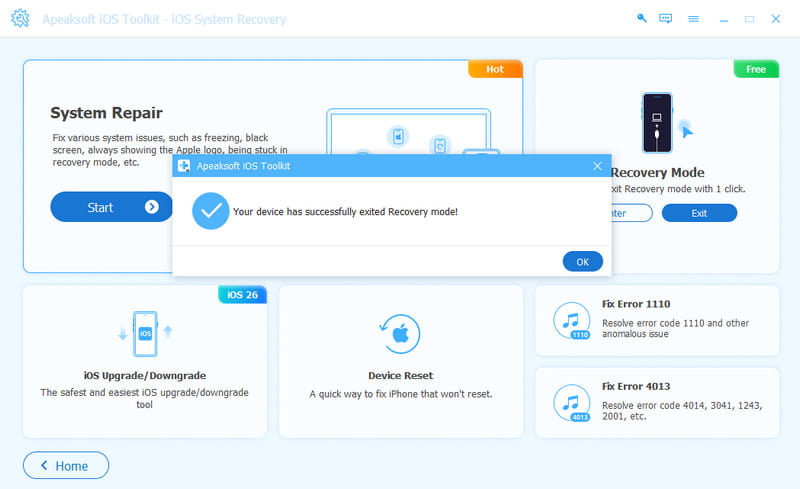This screenshot has height=489, width=800.
Task: Click the Recovery Mode phone icon
Action: [657, 123]
